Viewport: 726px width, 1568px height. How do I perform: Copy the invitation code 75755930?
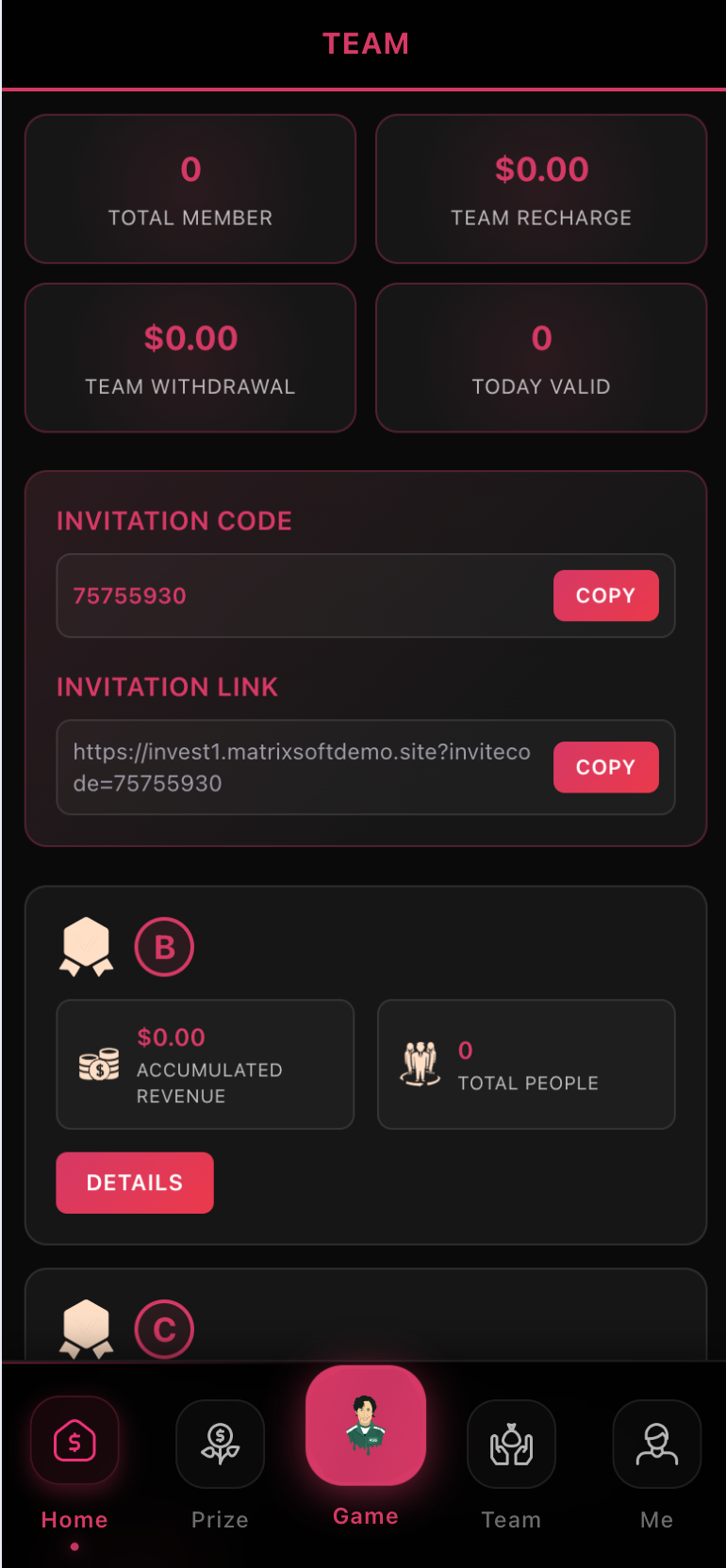[x=605, y=596]
